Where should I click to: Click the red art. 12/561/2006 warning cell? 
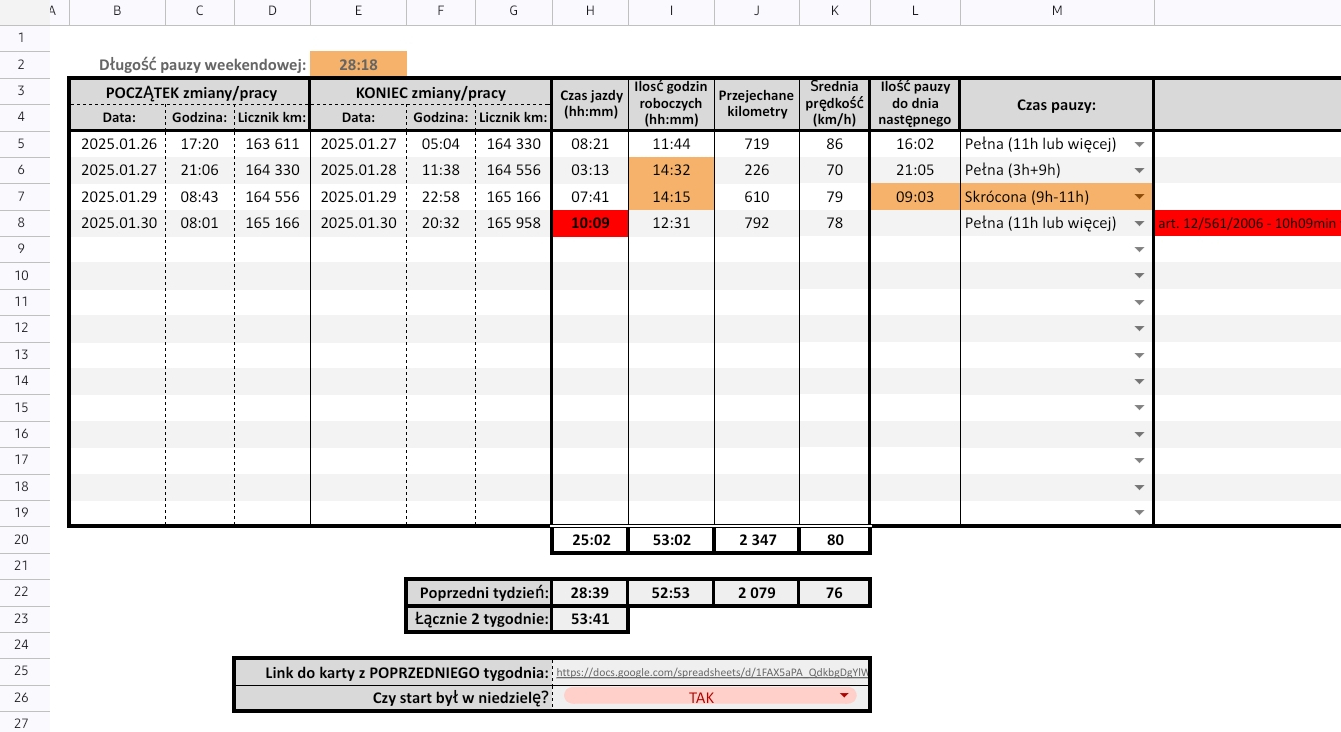(1247, 223)
